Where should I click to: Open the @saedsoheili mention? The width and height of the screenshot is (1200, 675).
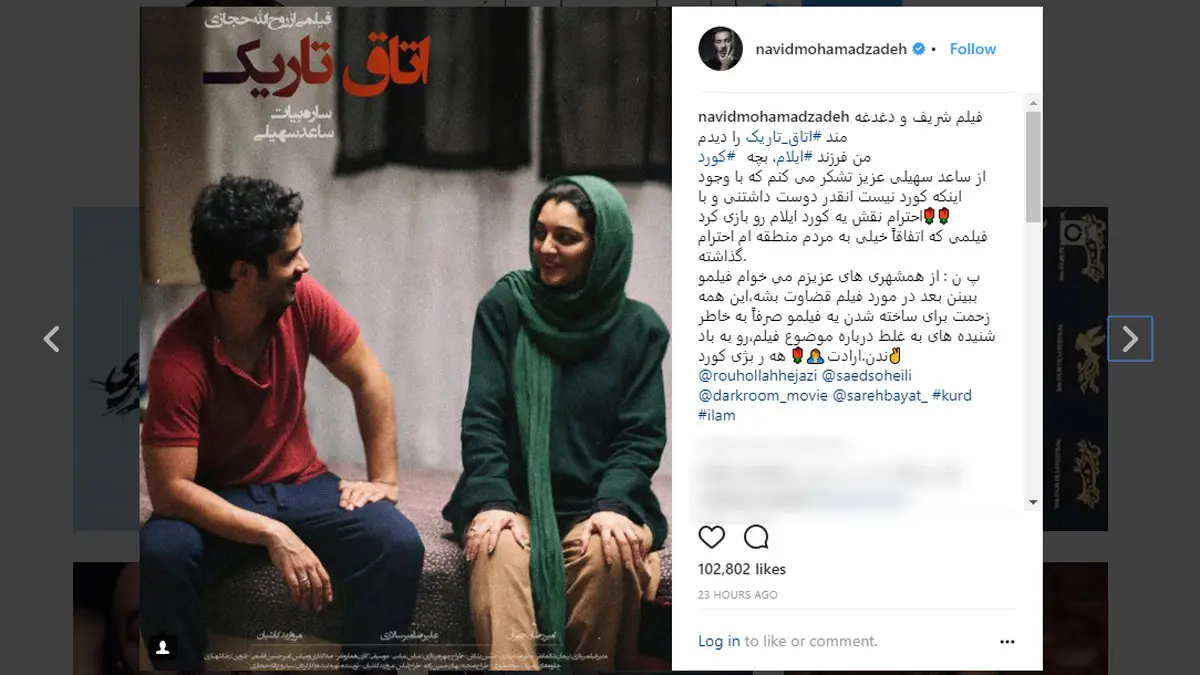[x=867, y=376]
